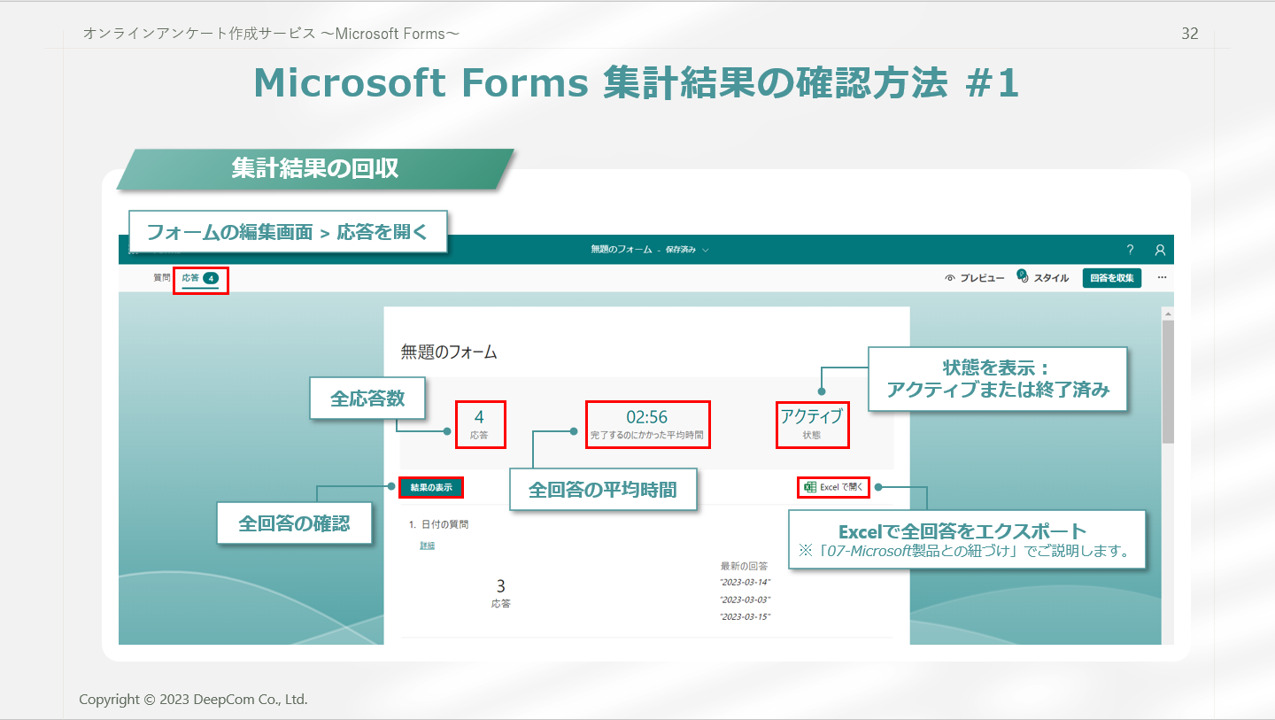This screenshot has height=720, width=1275.
Task: Expand the chevron beside 保存済み
Action: click(x=706, y=250)
